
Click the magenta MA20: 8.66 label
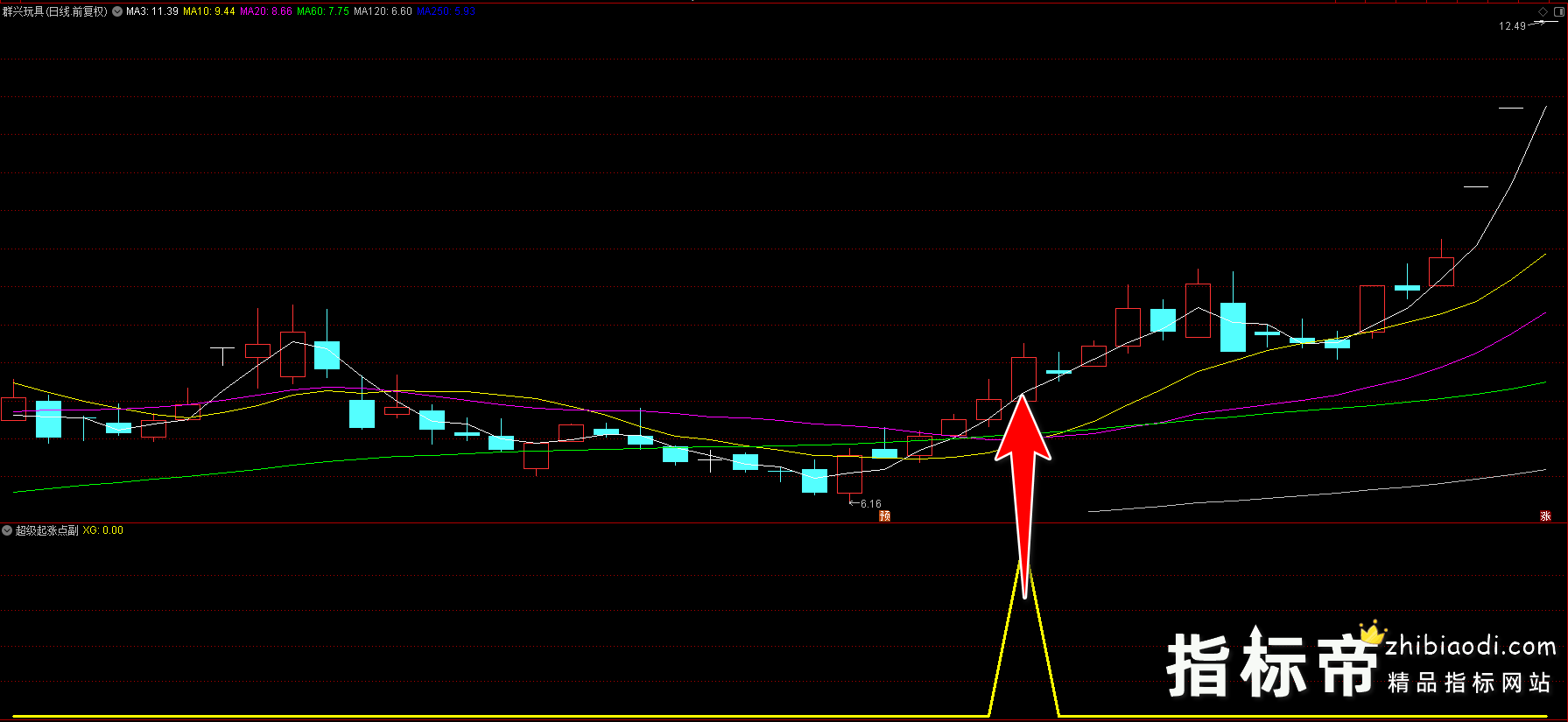click(x=266, y=11)
